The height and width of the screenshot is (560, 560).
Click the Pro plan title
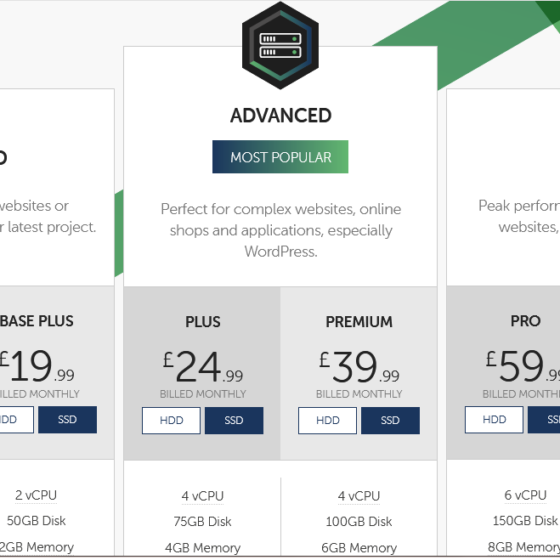(525, 321)
